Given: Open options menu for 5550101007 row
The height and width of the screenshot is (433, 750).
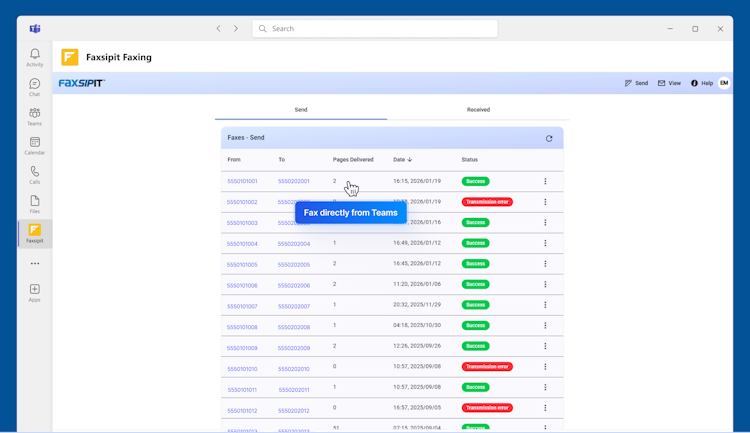Looking at the screenshot, I should [545, 305].
